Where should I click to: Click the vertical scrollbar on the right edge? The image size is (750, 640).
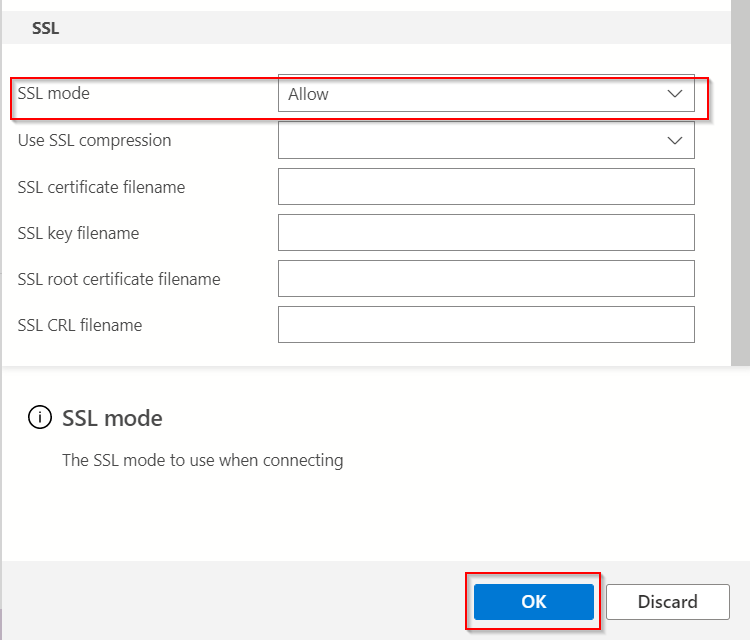(x=741, y=180)
